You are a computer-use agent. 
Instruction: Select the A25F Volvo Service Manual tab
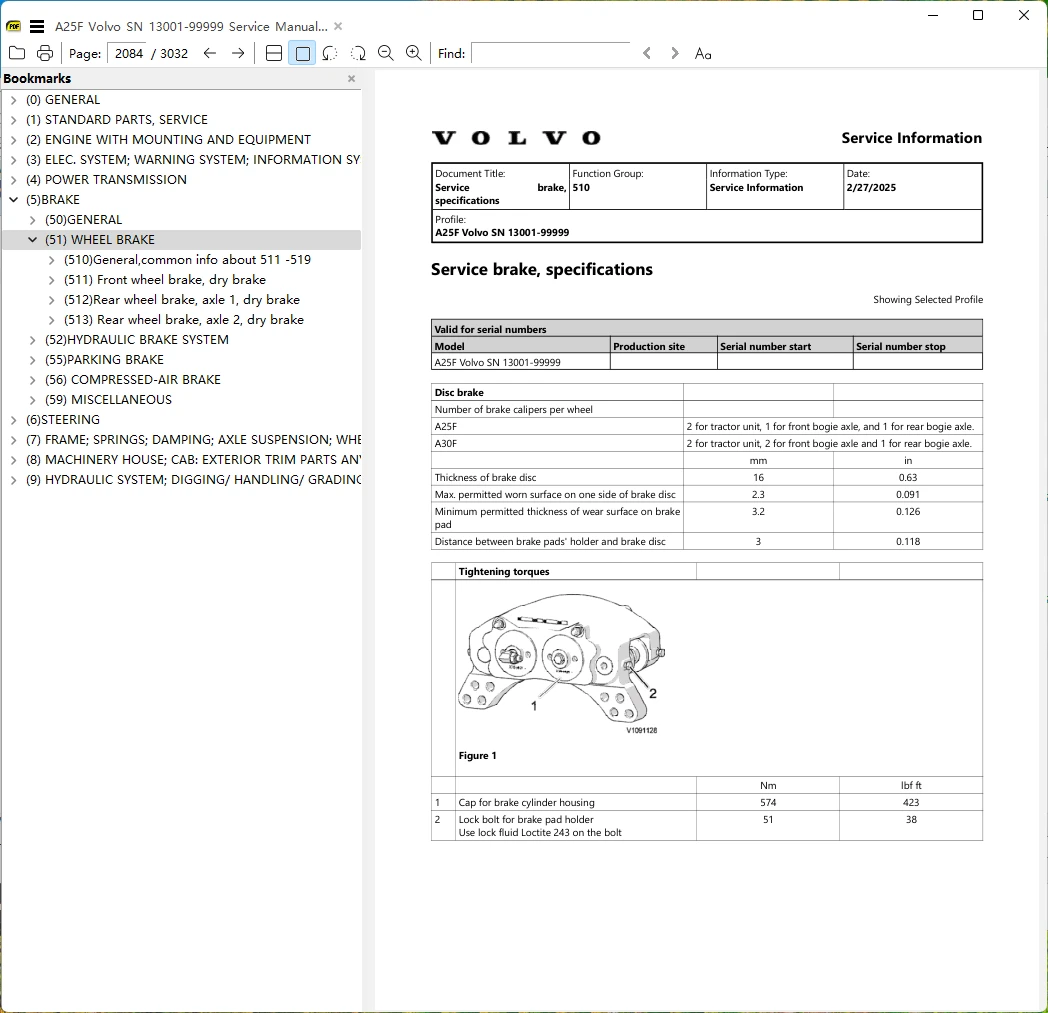tap(191, 27)
